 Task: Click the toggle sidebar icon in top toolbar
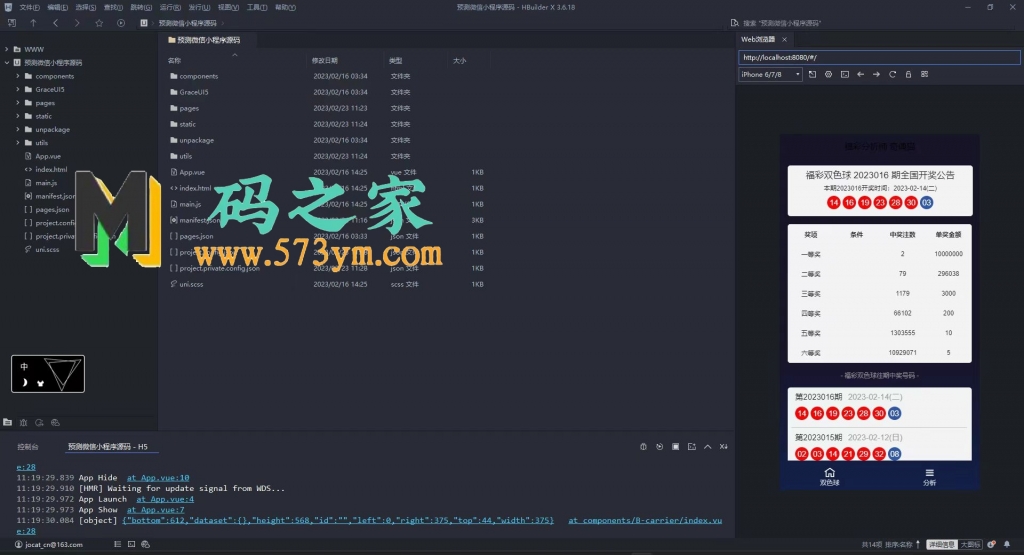click(12, 23)
